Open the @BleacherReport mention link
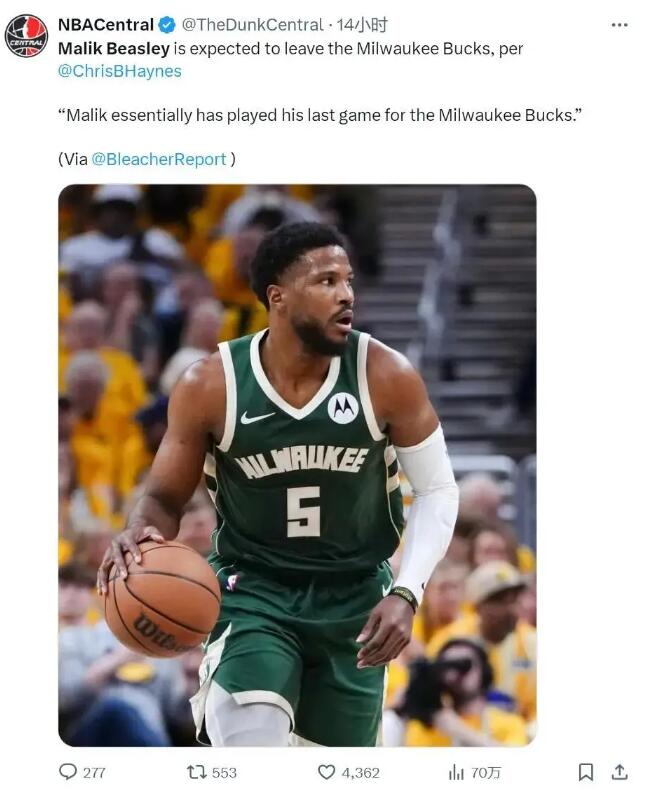This screenshot has height=790, width=649. [159, 159]
